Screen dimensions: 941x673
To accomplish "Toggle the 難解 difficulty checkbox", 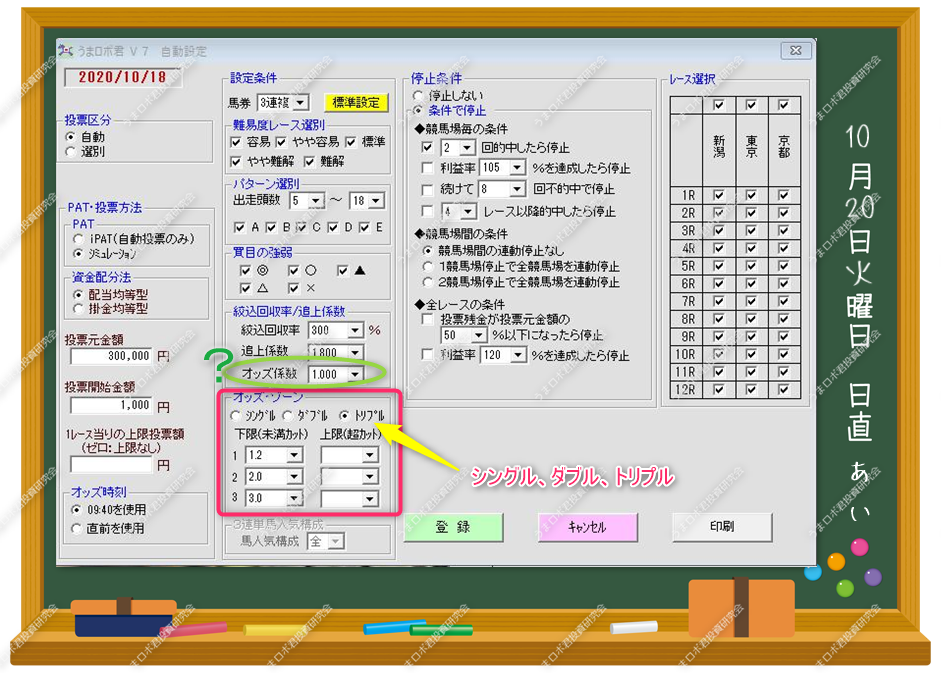I will [x=309, y=161].
